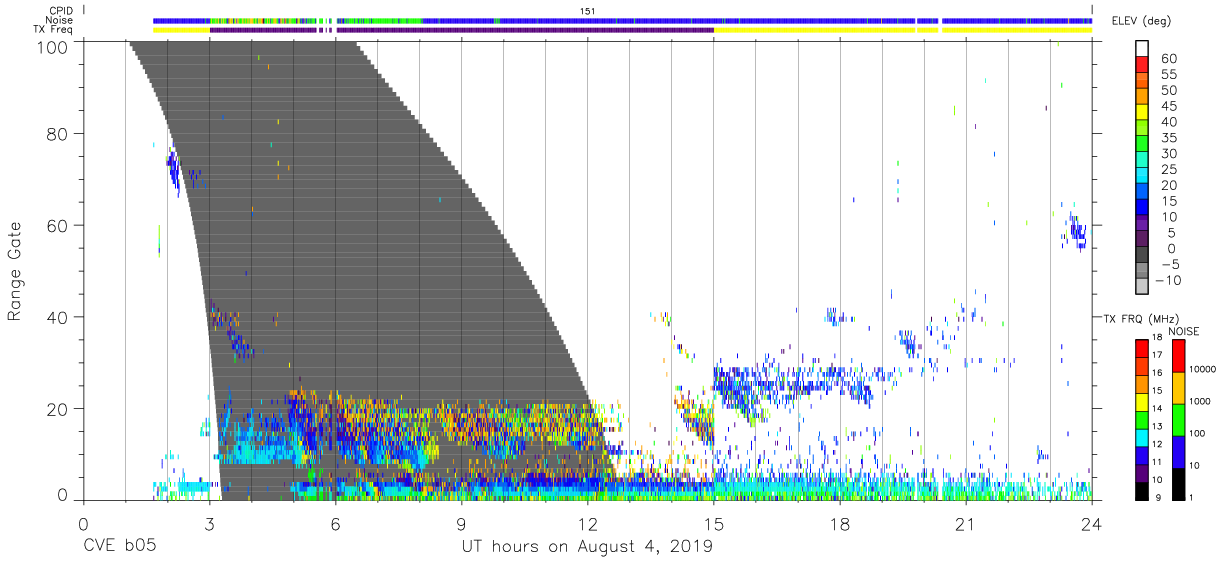The width and height of the screenshot is (1228, 567).
Task: Click the purple segment of the TX Freq strip above the plot
Action: point(462,30)
